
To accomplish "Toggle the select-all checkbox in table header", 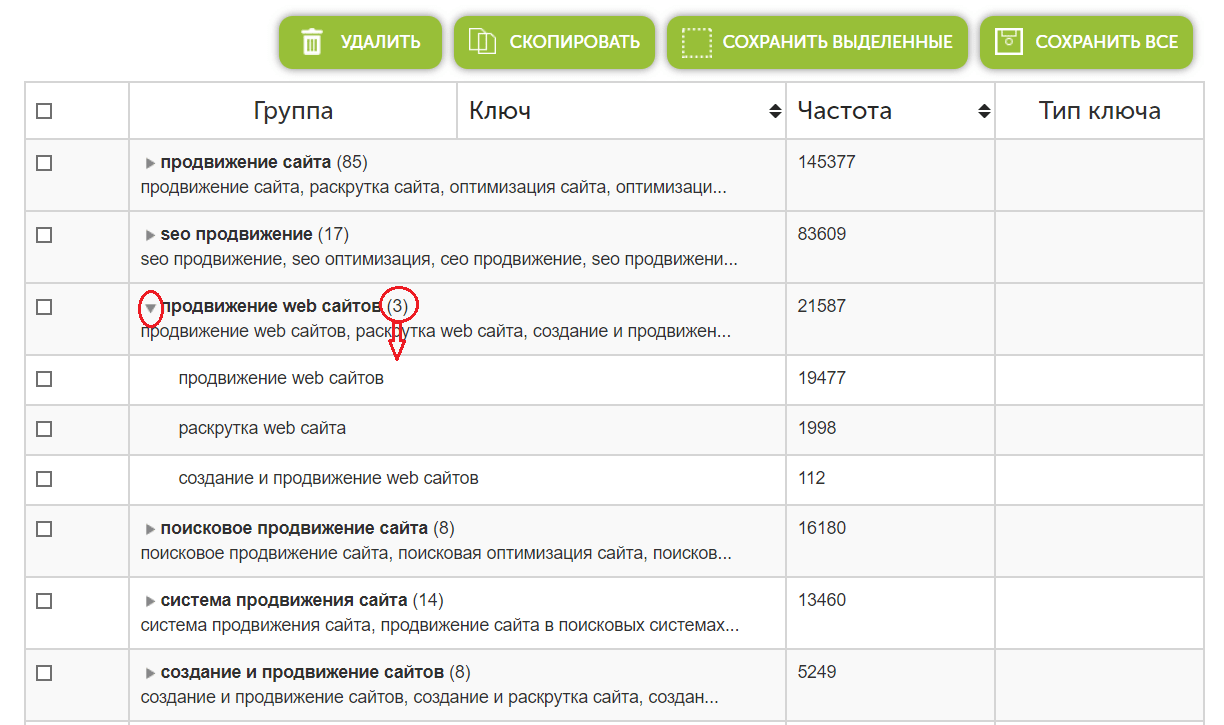I will click(x=44, y=111).
